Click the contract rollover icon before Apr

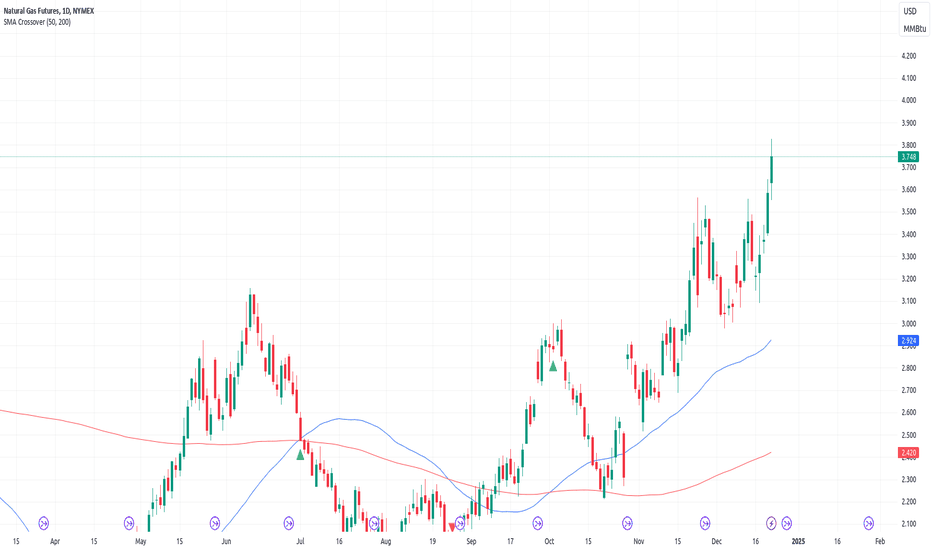[x=43, y=523]
